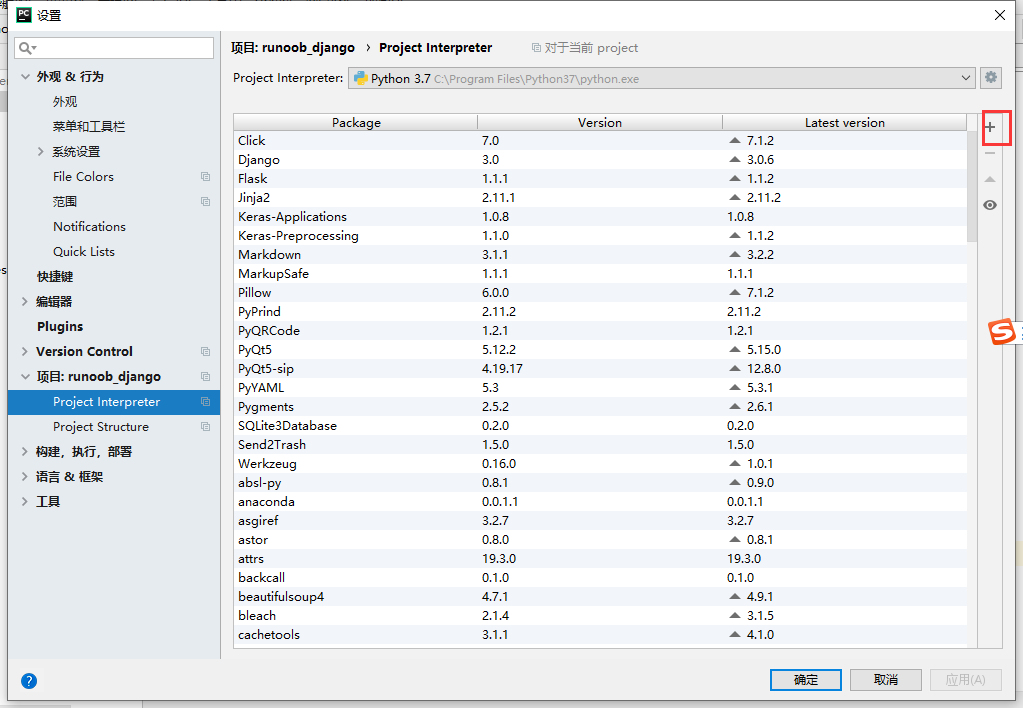The height and width of the screenshot is (708, 1023).
Task: Click project-level icon beside 项目: runoob_django
Action: [x=206, y=377]
